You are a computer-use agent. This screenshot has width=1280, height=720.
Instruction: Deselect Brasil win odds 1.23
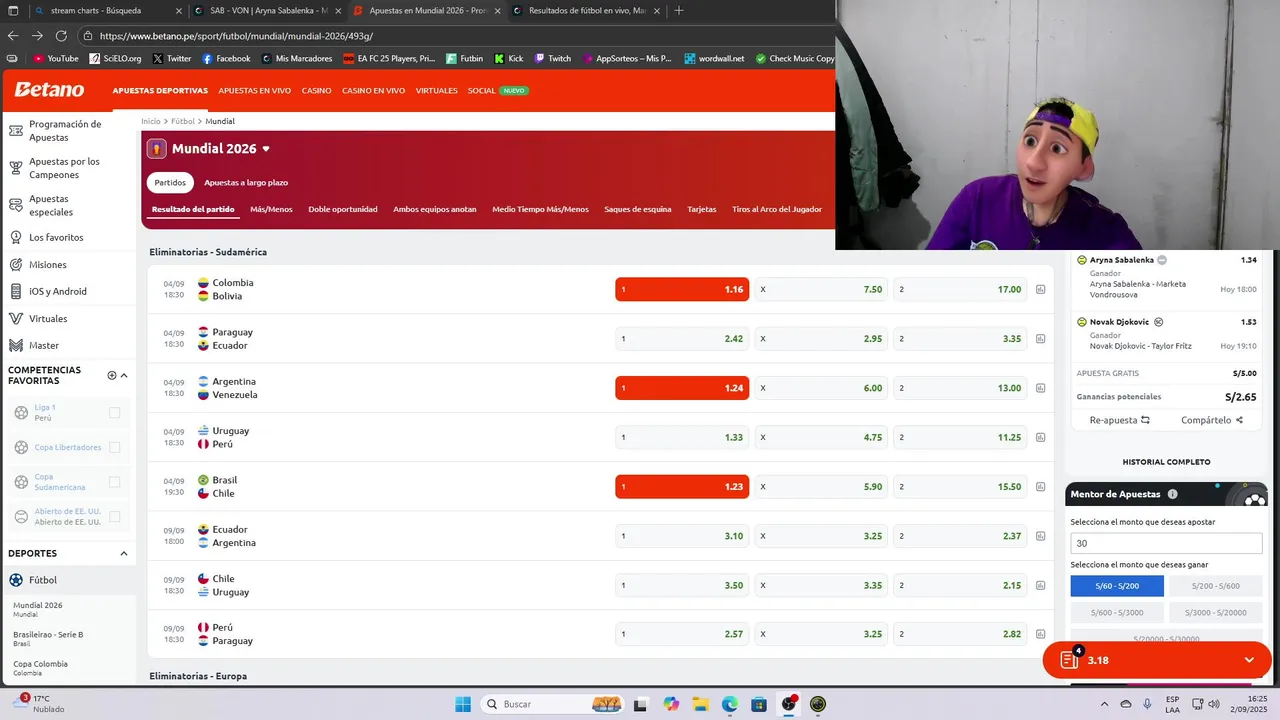tap(682, 486)
